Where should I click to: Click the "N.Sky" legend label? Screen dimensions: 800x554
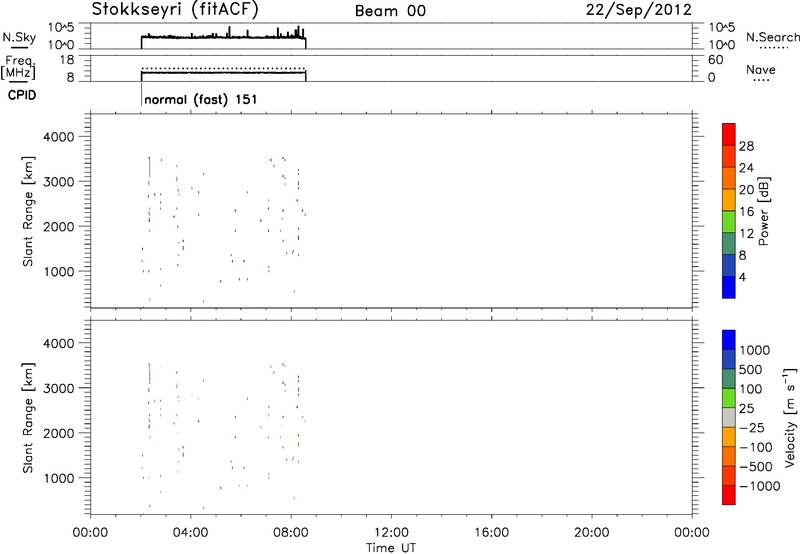point(19,37)
